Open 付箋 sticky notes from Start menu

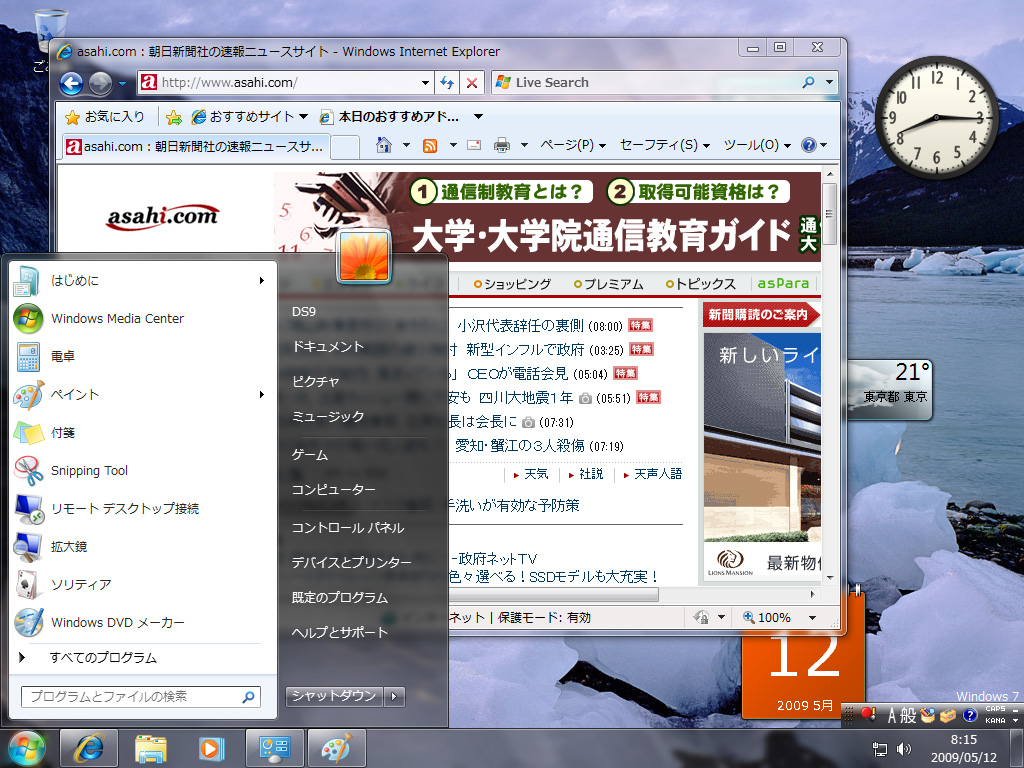pyautogui.click(x=140, y=432)
